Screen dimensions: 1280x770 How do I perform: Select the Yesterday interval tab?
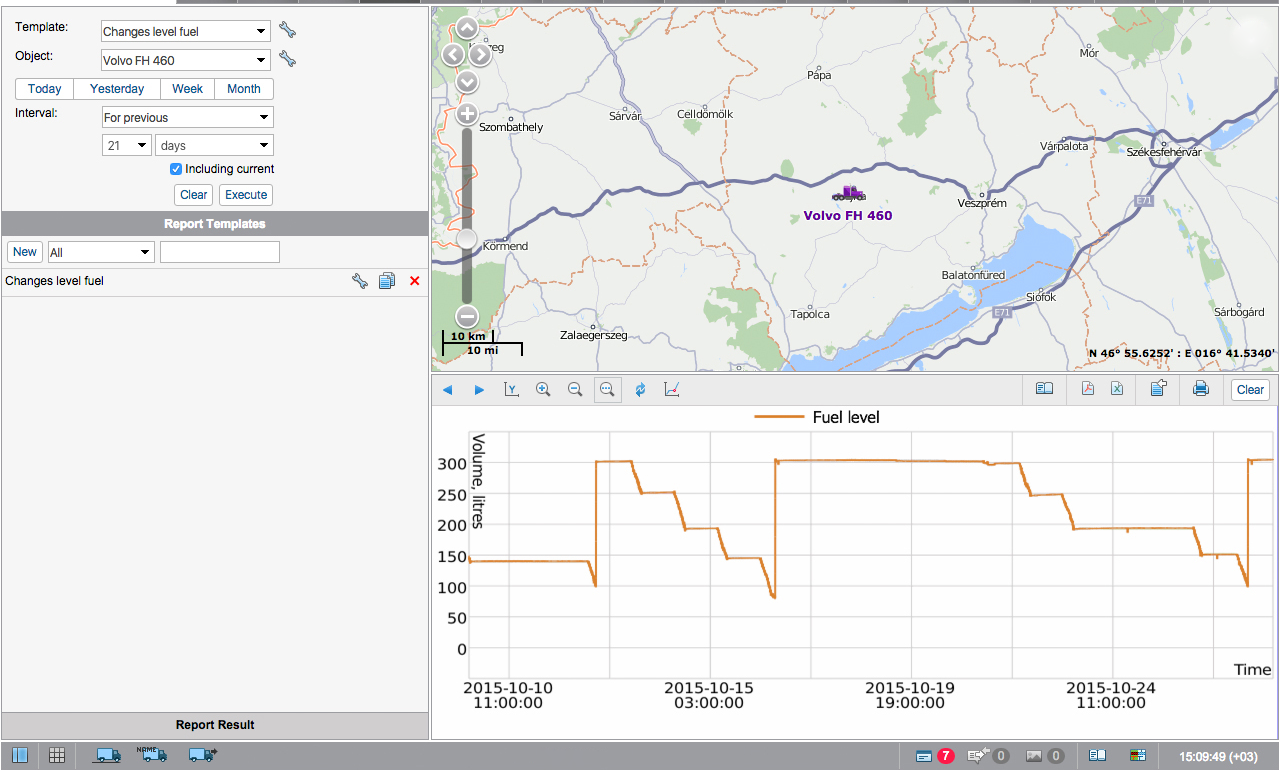[117, 89]
